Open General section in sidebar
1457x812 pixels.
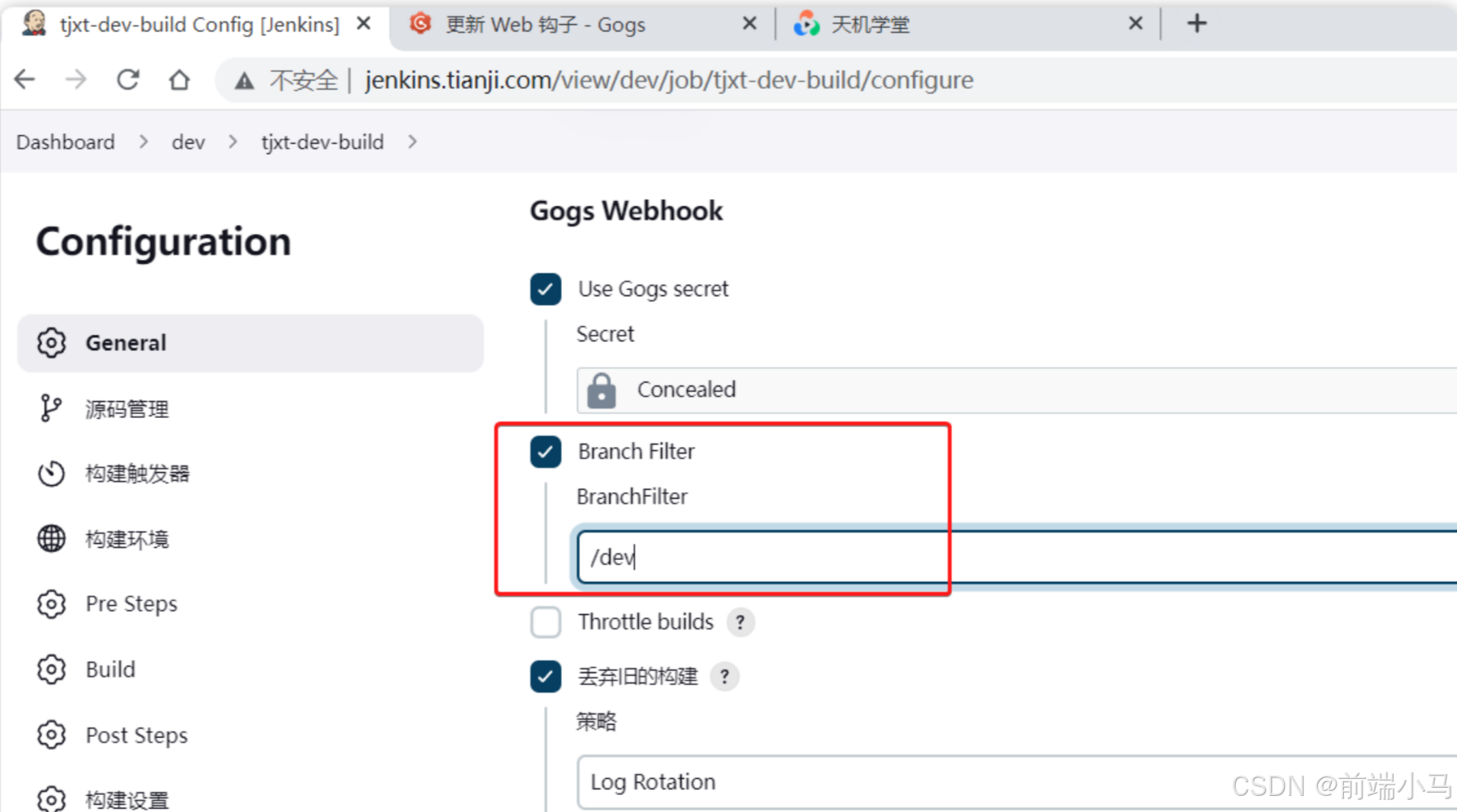click(250, 343)
